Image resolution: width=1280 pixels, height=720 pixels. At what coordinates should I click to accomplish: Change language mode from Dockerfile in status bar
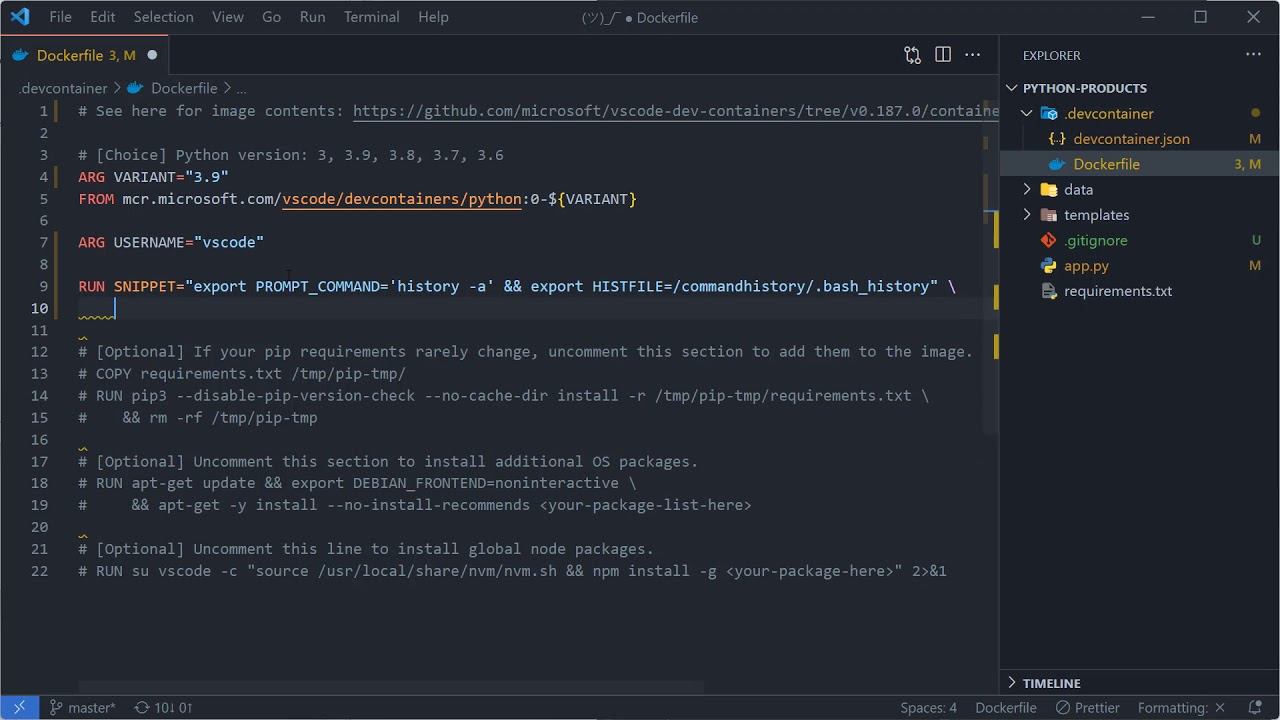tap(1006, 707)
